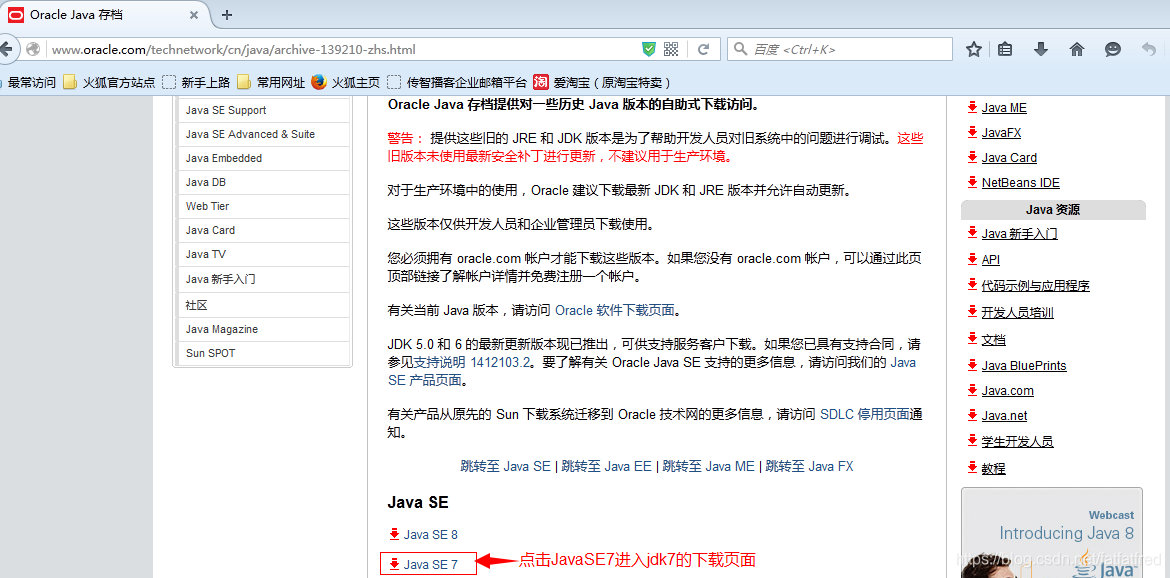Click the search magnifier icon

coord(740,49)
